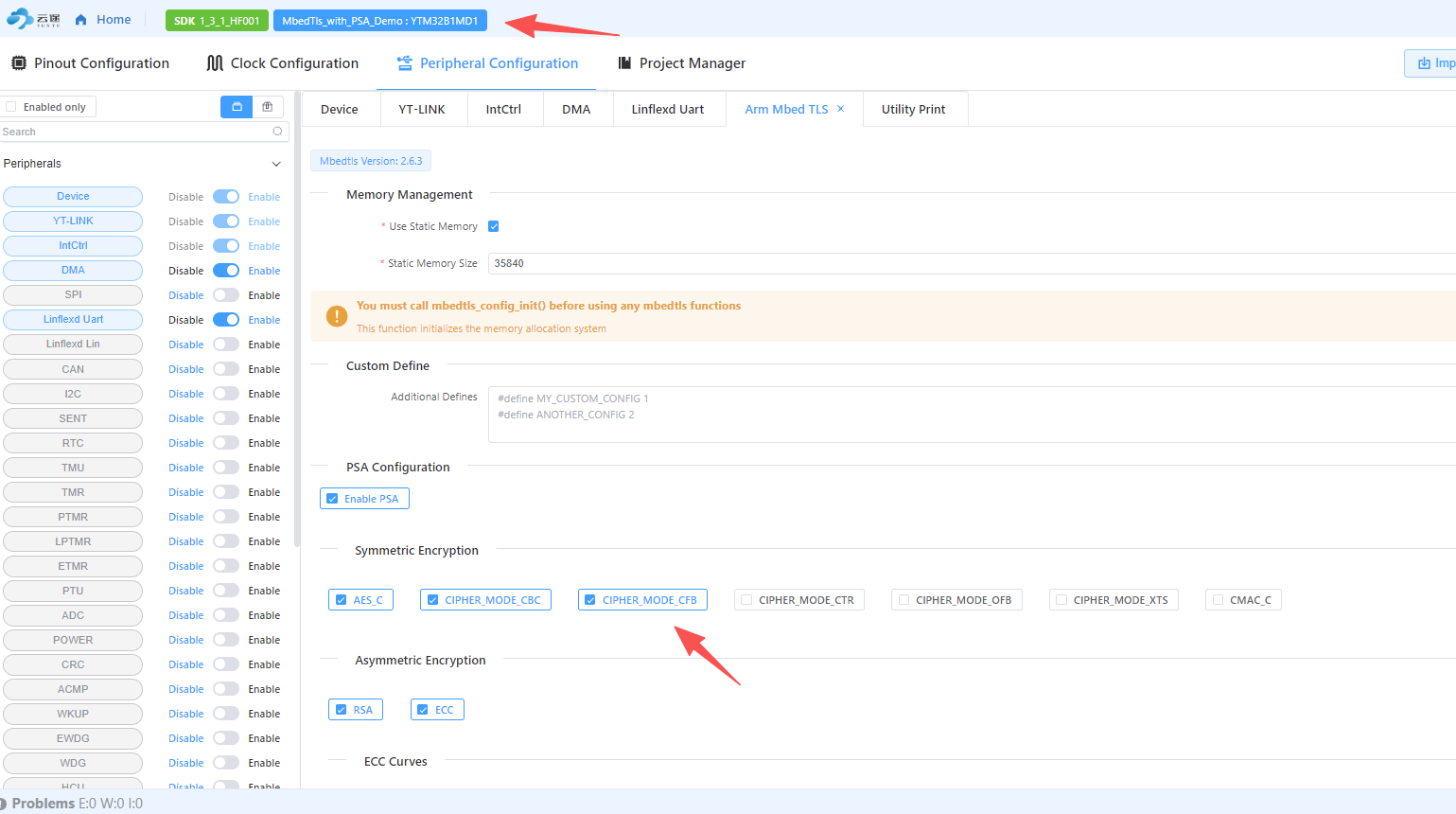Viewport: 1456px width, 814px height.
Task: Close the Arm Mbed TLS tab
Action: [x=840, y=109]
